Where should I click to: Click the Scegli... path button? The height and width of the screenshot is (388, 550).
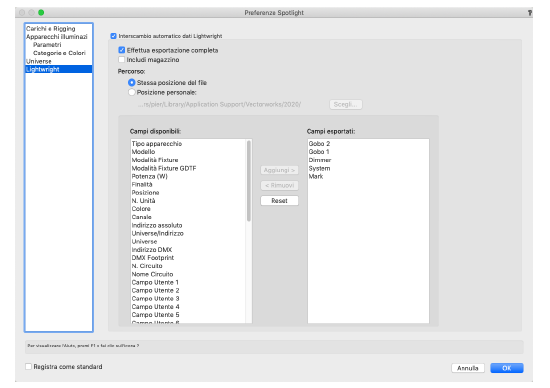pos(346,104)
